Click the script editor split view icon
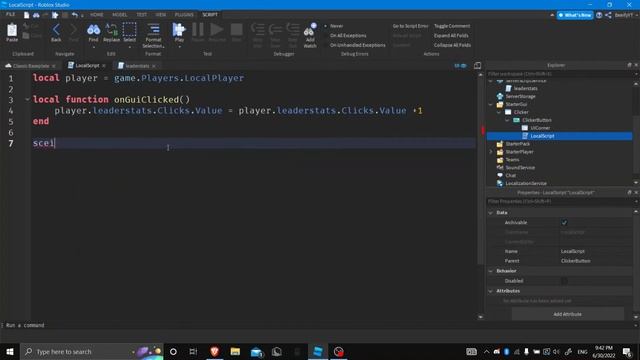The image size is (640, 360). pos(477,66)
